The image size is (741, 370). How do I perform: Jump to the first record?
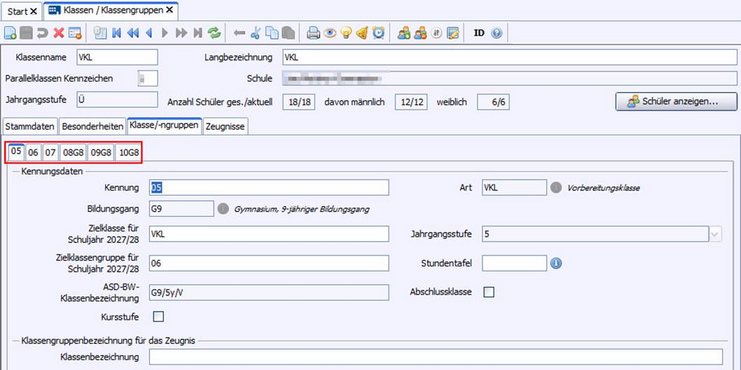(x=116, y=33)
